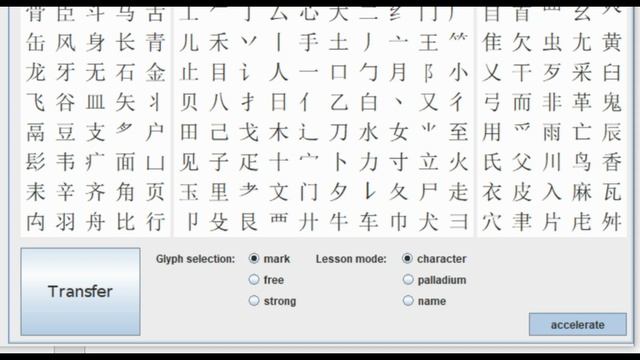Viewport: 640px width, 360px height.
Task: Pick the 田 radical
Action: (x=189, y=132)
